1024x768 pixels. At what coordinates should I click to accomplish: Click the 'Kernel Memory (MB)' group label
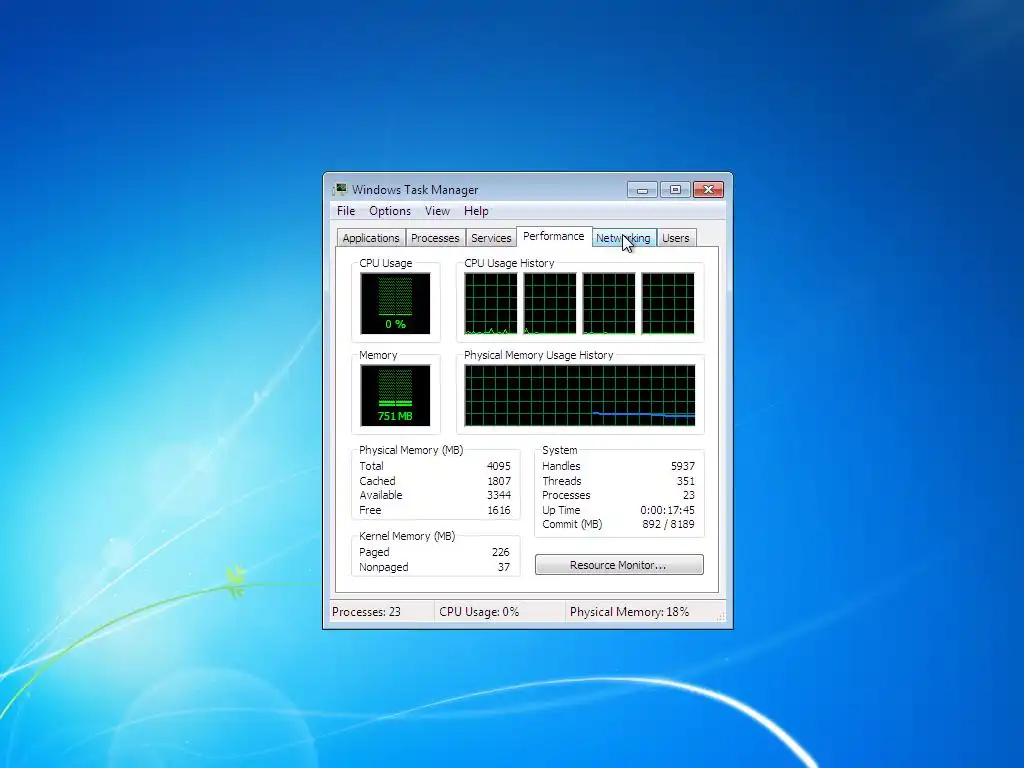[407, 536]
